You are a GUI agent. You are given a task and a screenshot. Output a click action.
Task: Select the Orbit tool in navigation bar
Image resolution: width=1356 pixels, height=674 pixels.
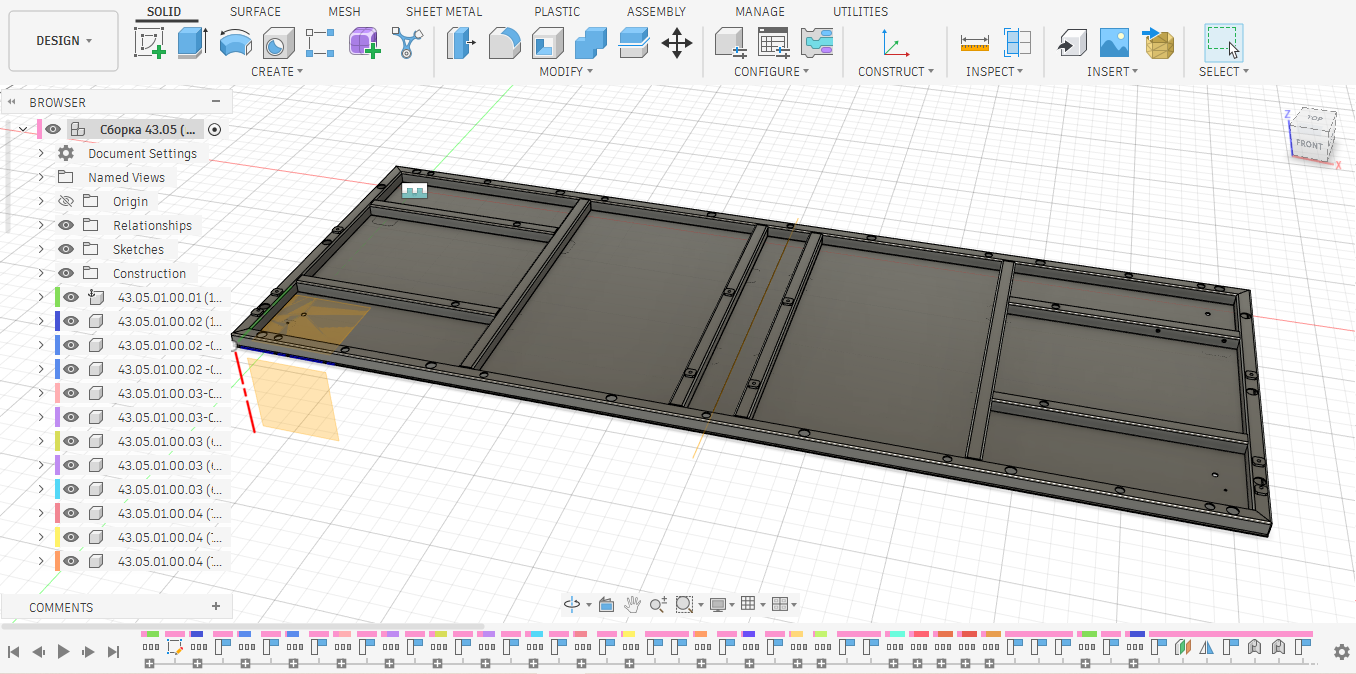pos(572,604)
